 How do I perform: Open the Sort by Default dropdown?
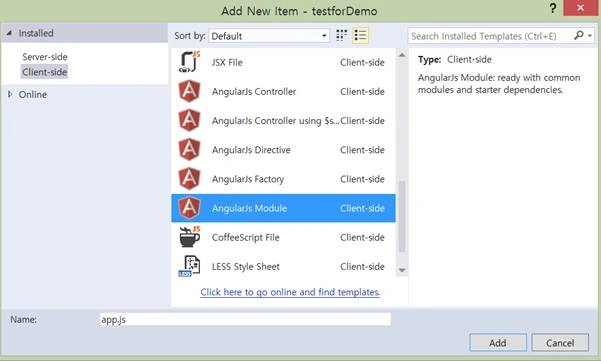coord(269,36)
